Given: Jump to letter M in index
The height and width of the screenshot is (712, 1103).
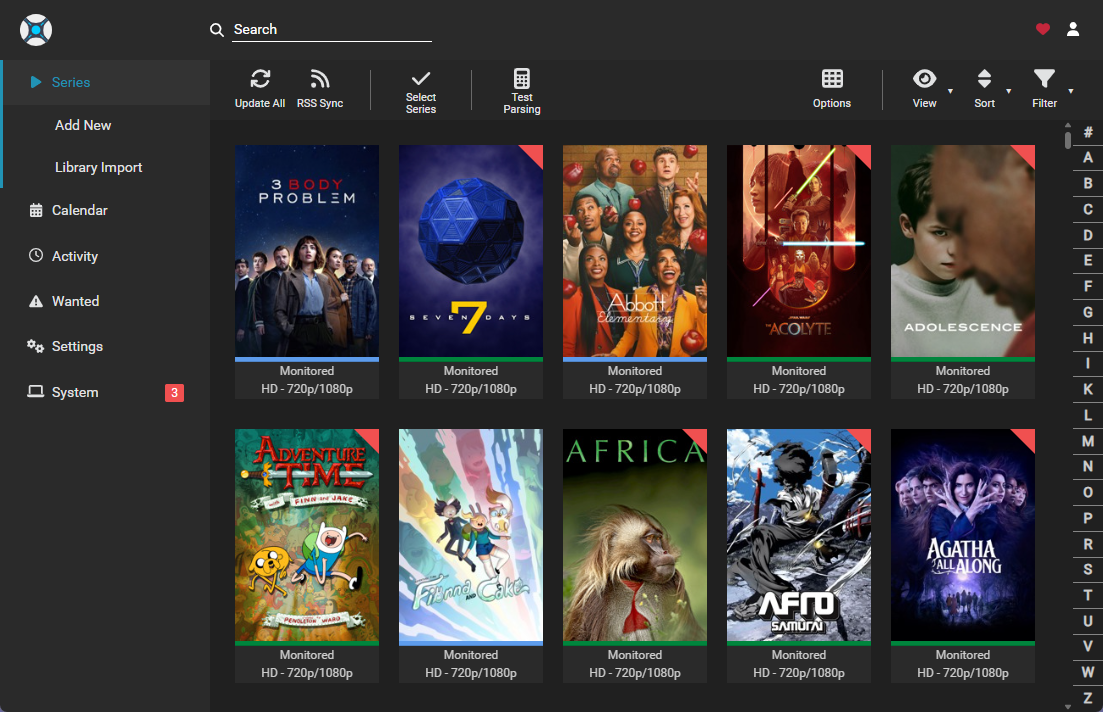Looking at the screenshot, I should 1088,441.
